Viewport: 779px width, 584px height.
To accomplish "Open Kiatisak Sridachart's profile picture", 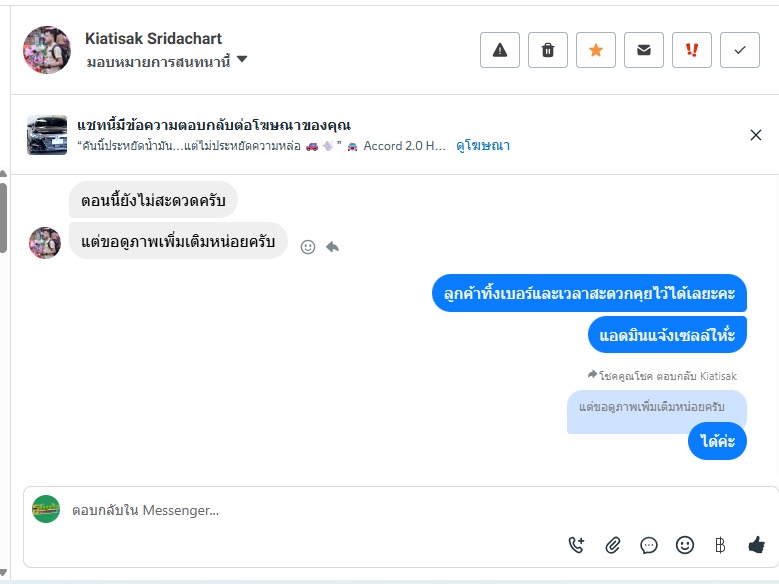I will (47, 50).
